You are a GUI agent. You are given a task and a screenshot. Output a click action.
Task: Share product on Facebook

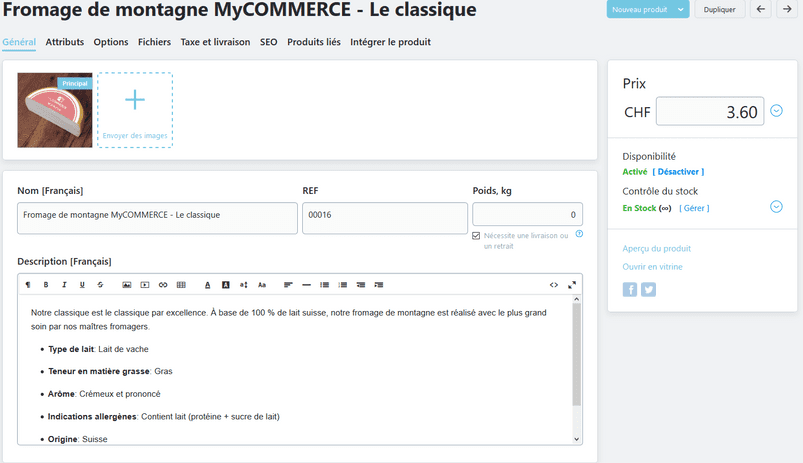coord(630,289)
